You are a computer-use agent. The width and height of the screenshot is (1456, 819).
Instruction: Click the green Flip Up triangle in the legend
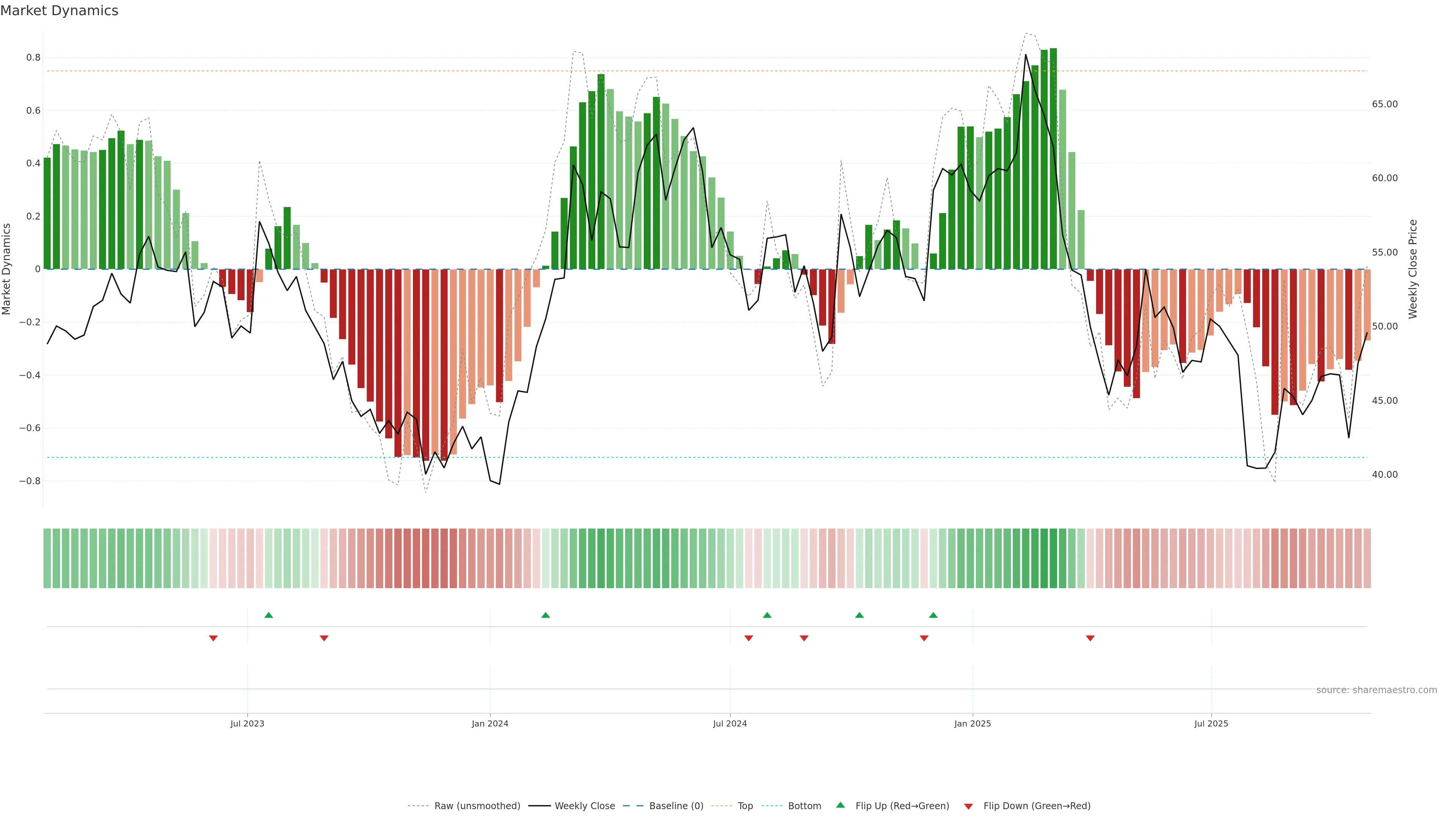pyautogui.click(x=841, y=805)
